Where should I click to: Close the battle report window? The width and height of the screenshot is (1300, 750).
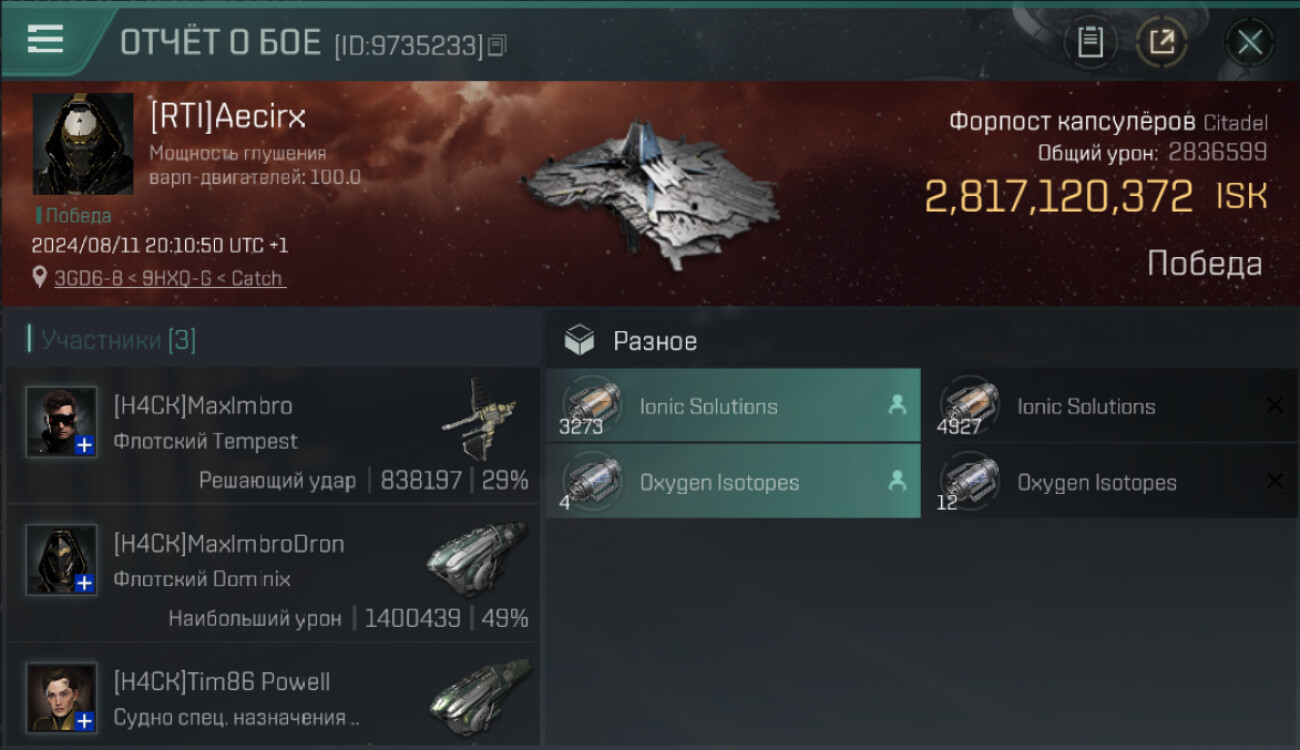pos(1250,42)
